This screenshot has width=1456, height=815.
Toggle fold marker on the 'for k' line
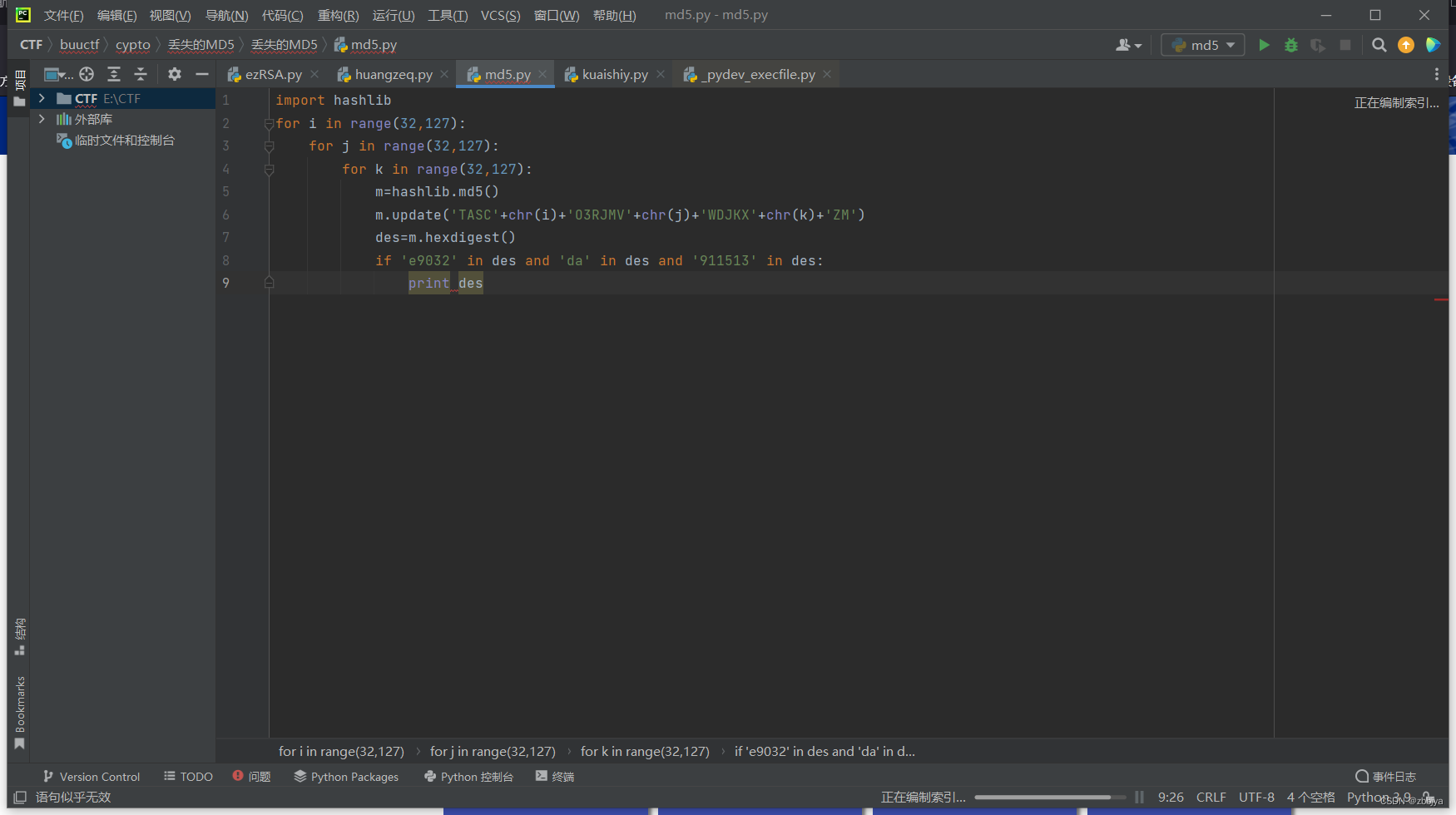269,170
